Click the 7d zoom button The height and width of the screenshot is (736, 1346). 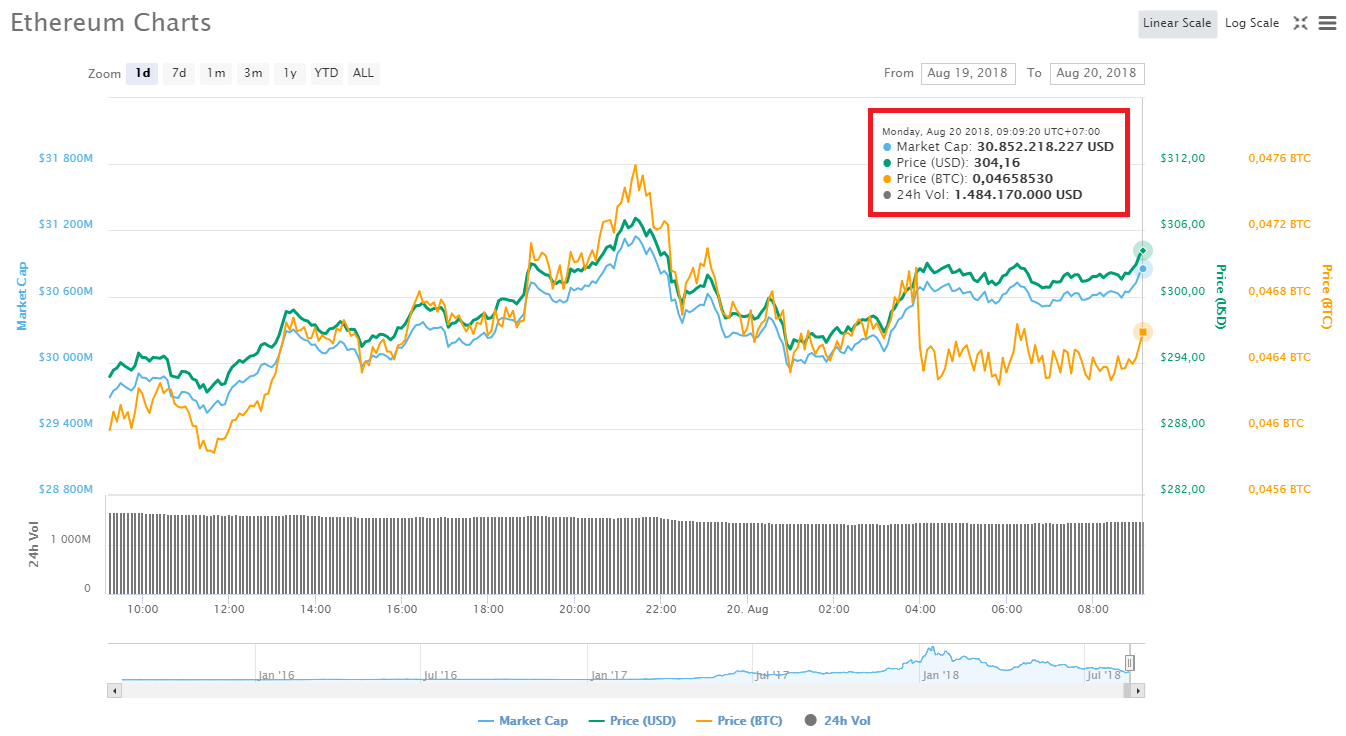pos(178,72)
